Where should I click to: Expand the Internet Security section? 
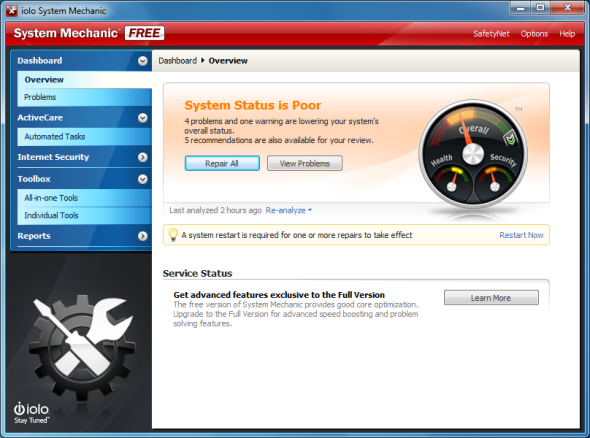142,157
